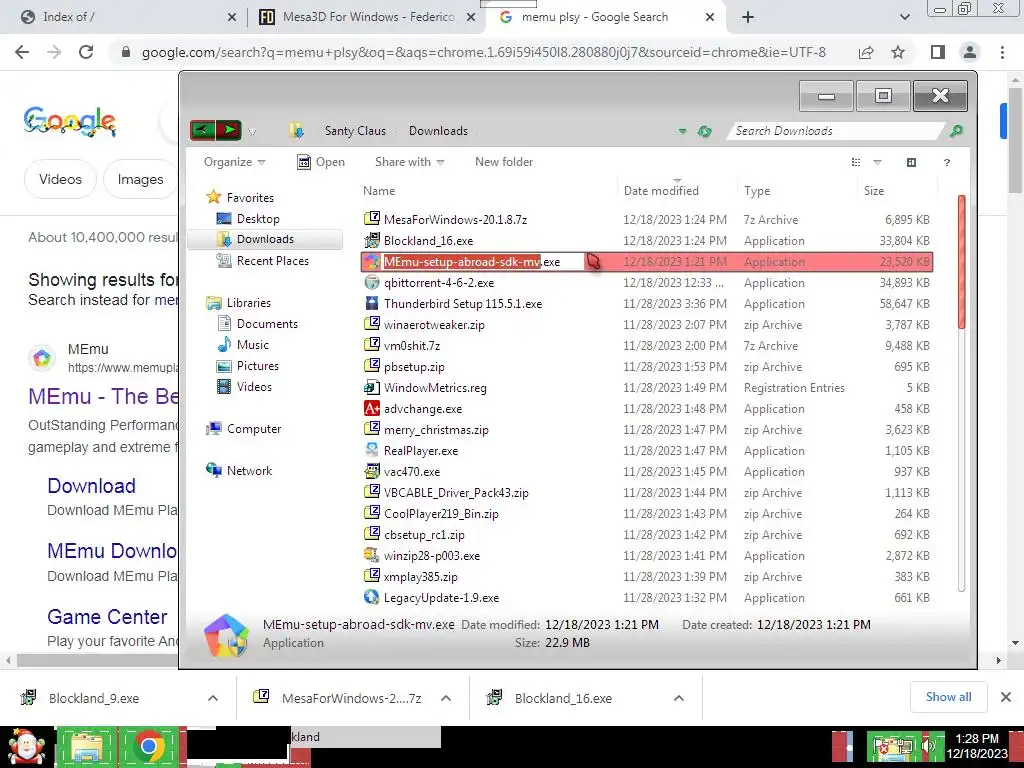Click the Downloads folder icon in address bar
The height and width of the screenshot is (768, 1024).
[x=297, y=131]
